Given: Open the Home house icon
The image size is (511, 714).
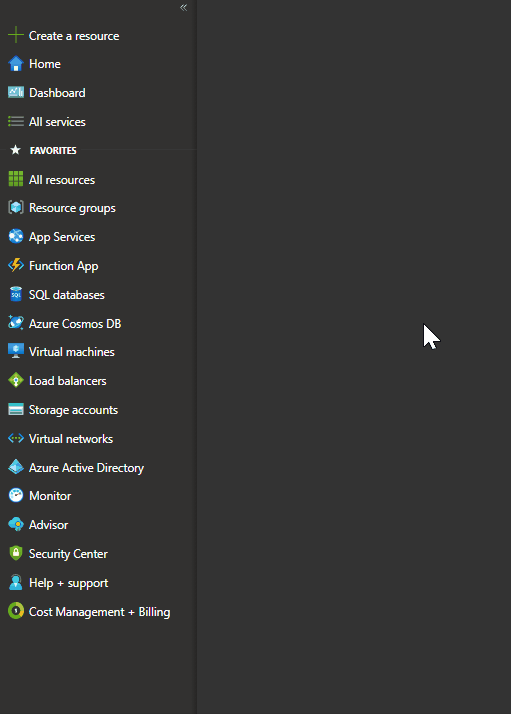Looking at the screenshot, I should [16, 64].
